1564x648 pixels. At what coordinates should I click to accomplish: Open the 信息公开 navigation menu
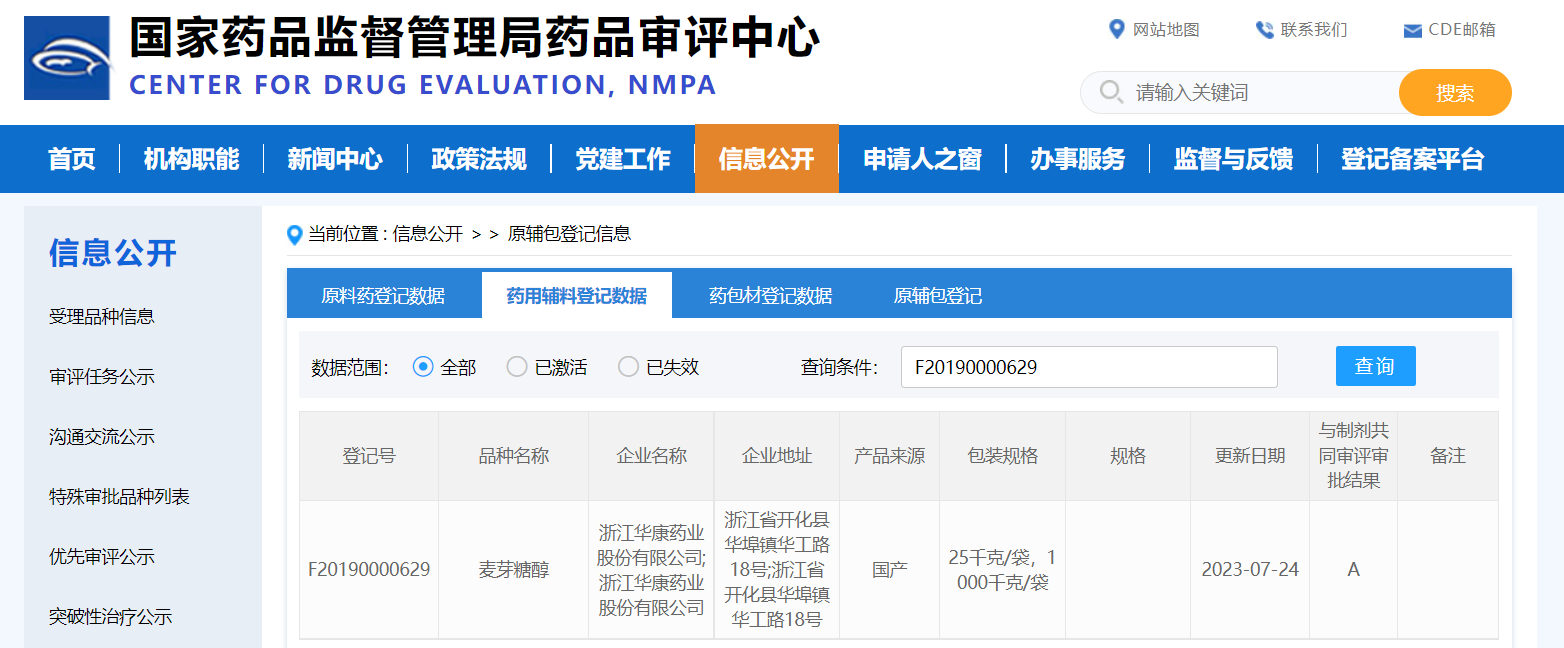point(766,159)
